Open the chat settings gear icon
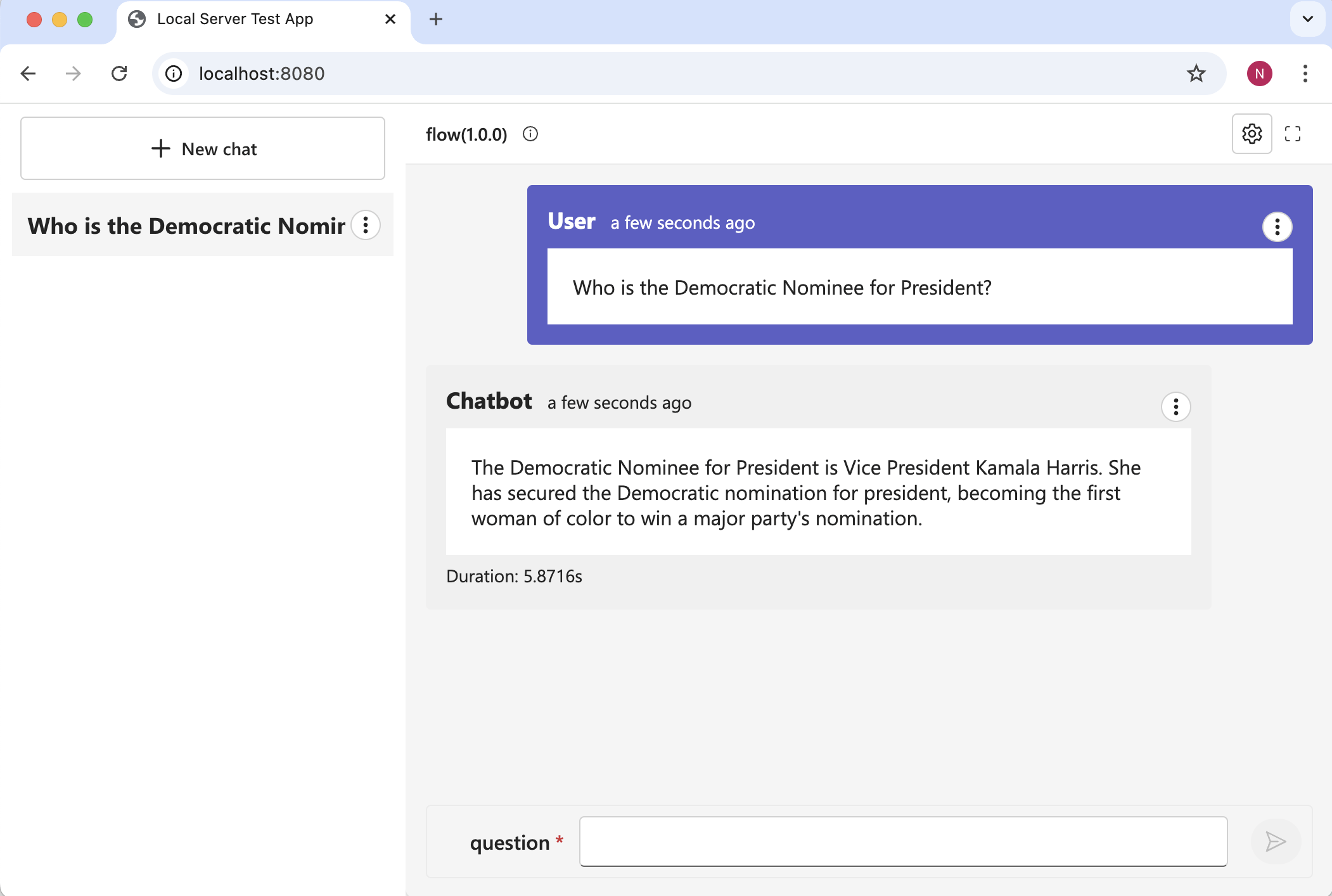 pos(1252,134)
